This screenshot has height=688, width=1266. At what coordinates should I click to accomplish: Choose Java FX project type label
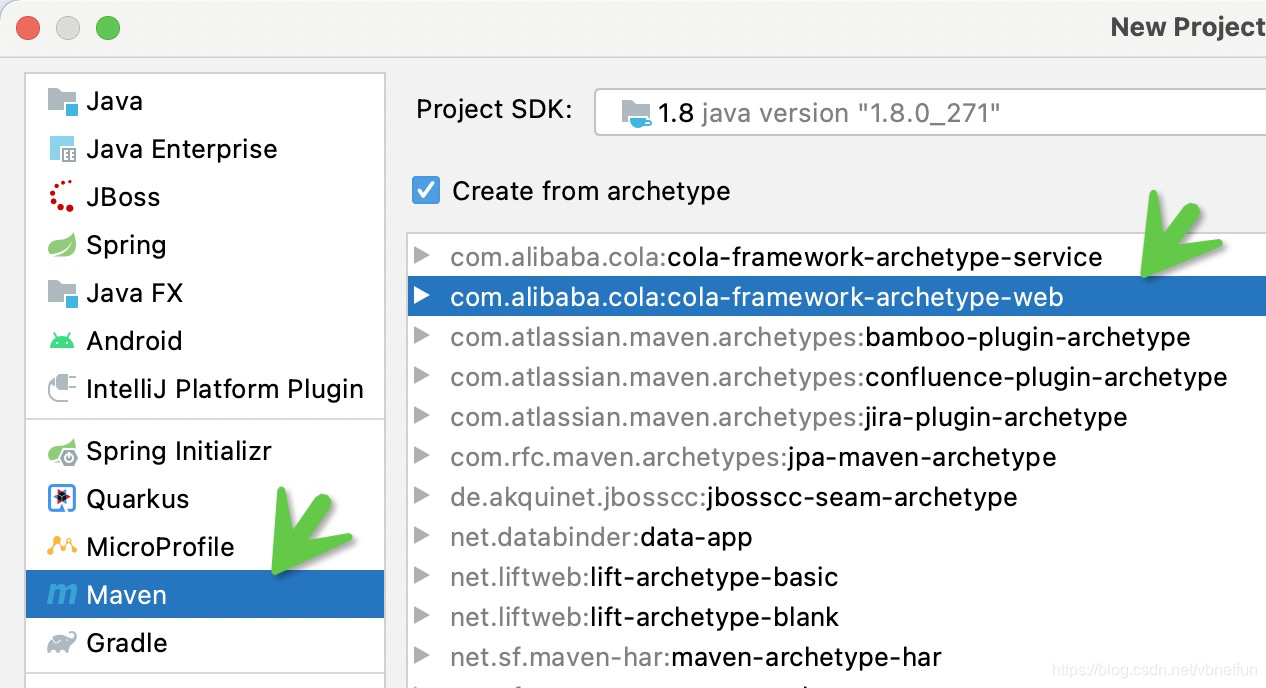[x=135, y=293]
